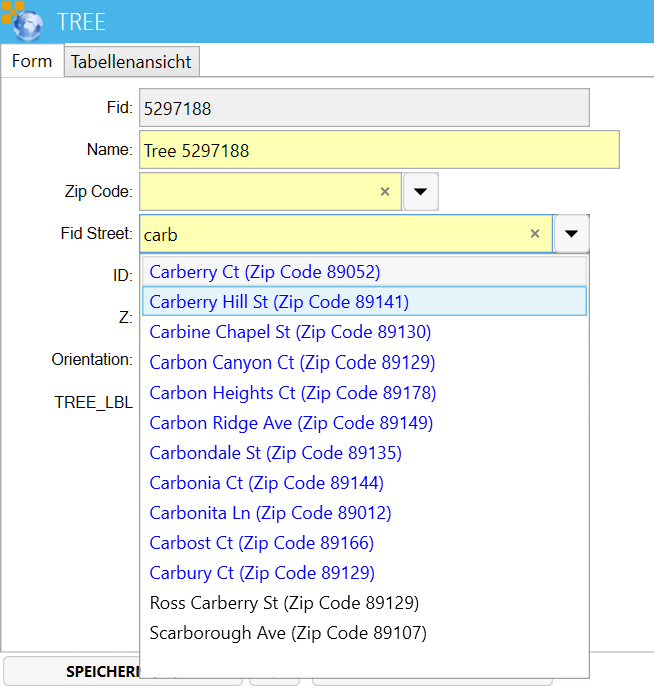This screenshot has height=688, width=654.
Task: Select Scarborough Ave (Zip Code 89107)
Action: pos(364,633)
